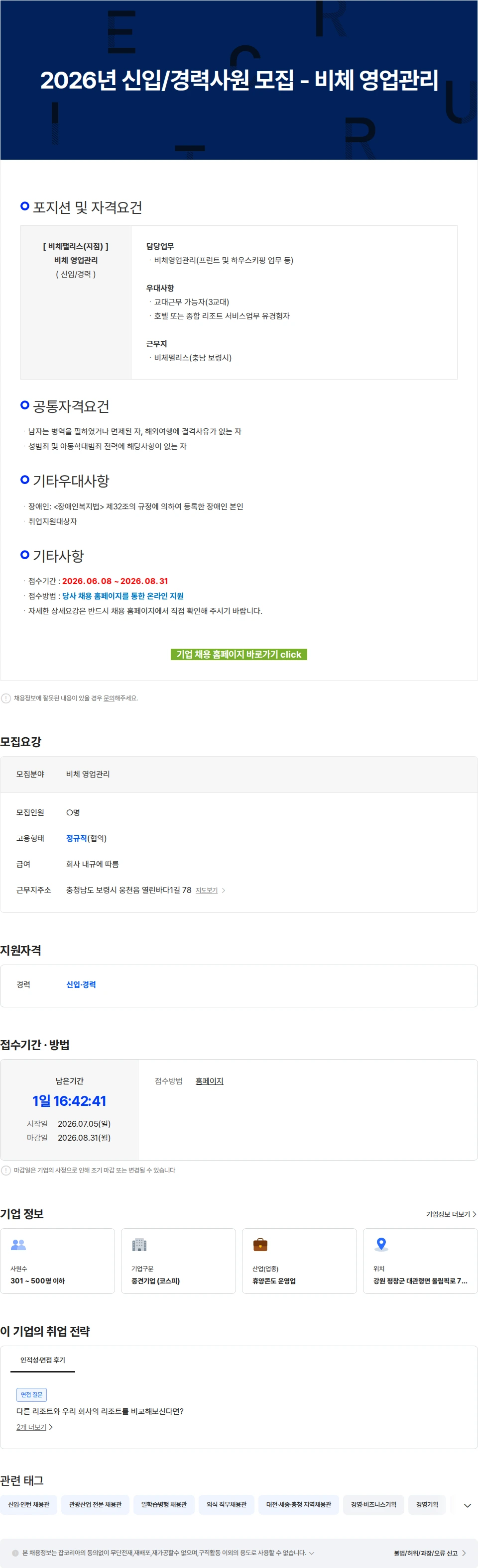Select the 외식 직무채용관 tag
Image resolution: width=478 pixels, height=1568 pixels.
click(x=227, y=1504)
